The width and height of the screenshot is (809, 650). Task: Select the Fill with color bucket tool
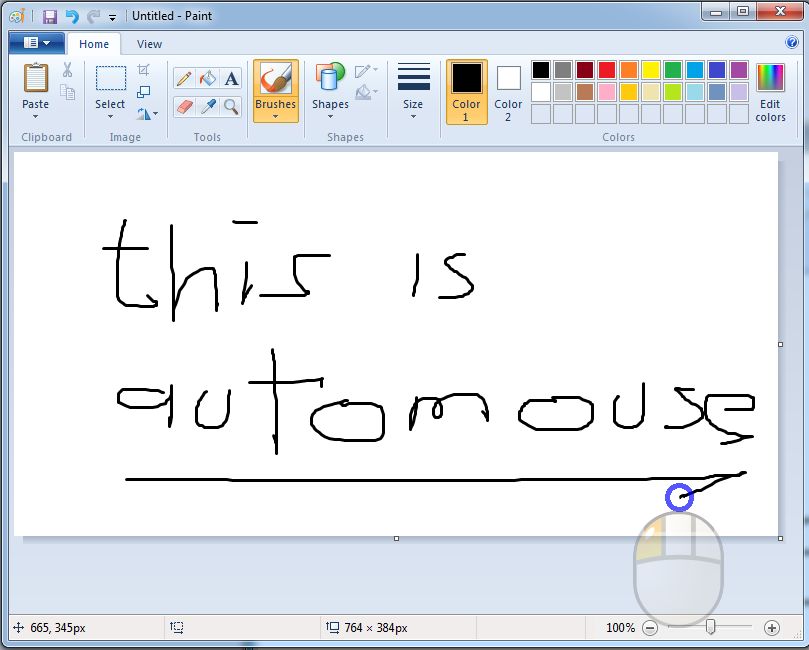pos(208,79)
